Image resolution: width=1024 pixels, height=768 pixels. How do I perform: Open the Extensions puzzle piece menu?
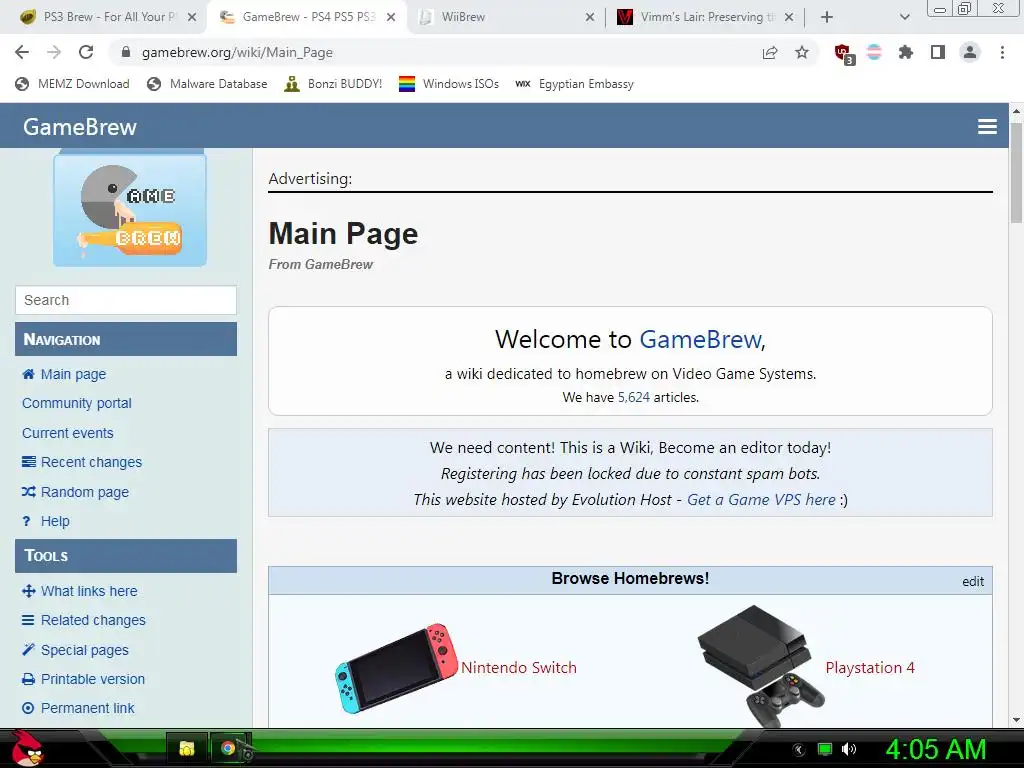[x=906, y=52]
